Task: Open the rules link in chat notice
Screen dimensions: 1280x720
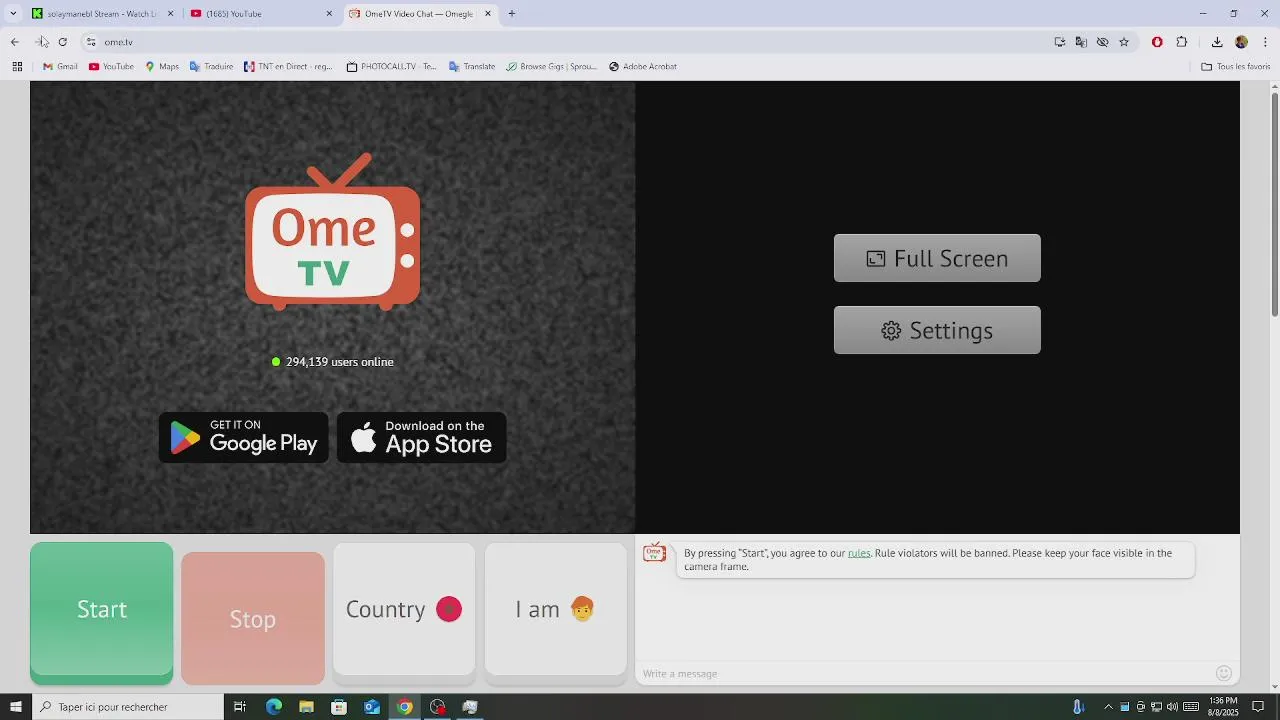Action: point(859,553)
